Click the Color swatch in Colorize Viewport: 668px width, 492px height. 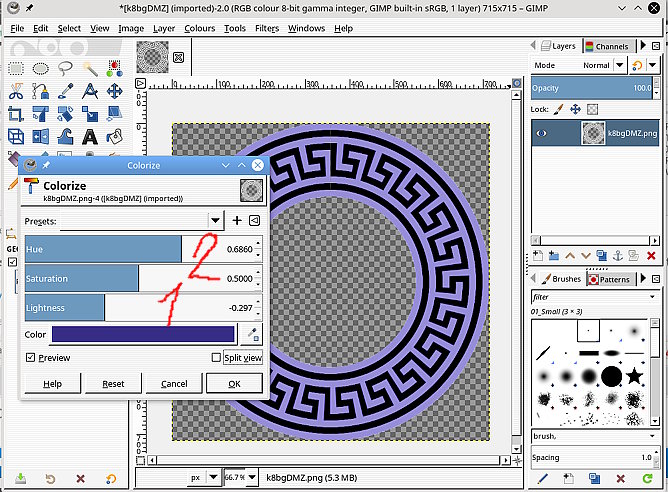(x=143, y=334)
